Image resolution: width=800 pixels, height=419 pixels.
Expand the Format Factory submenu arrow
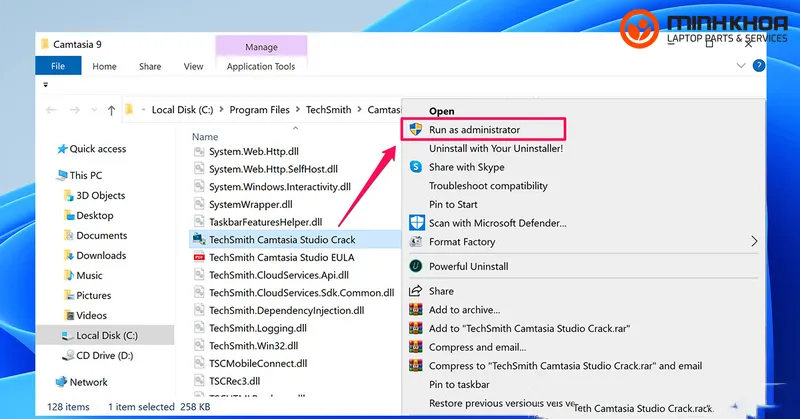(x=755, y=242)
